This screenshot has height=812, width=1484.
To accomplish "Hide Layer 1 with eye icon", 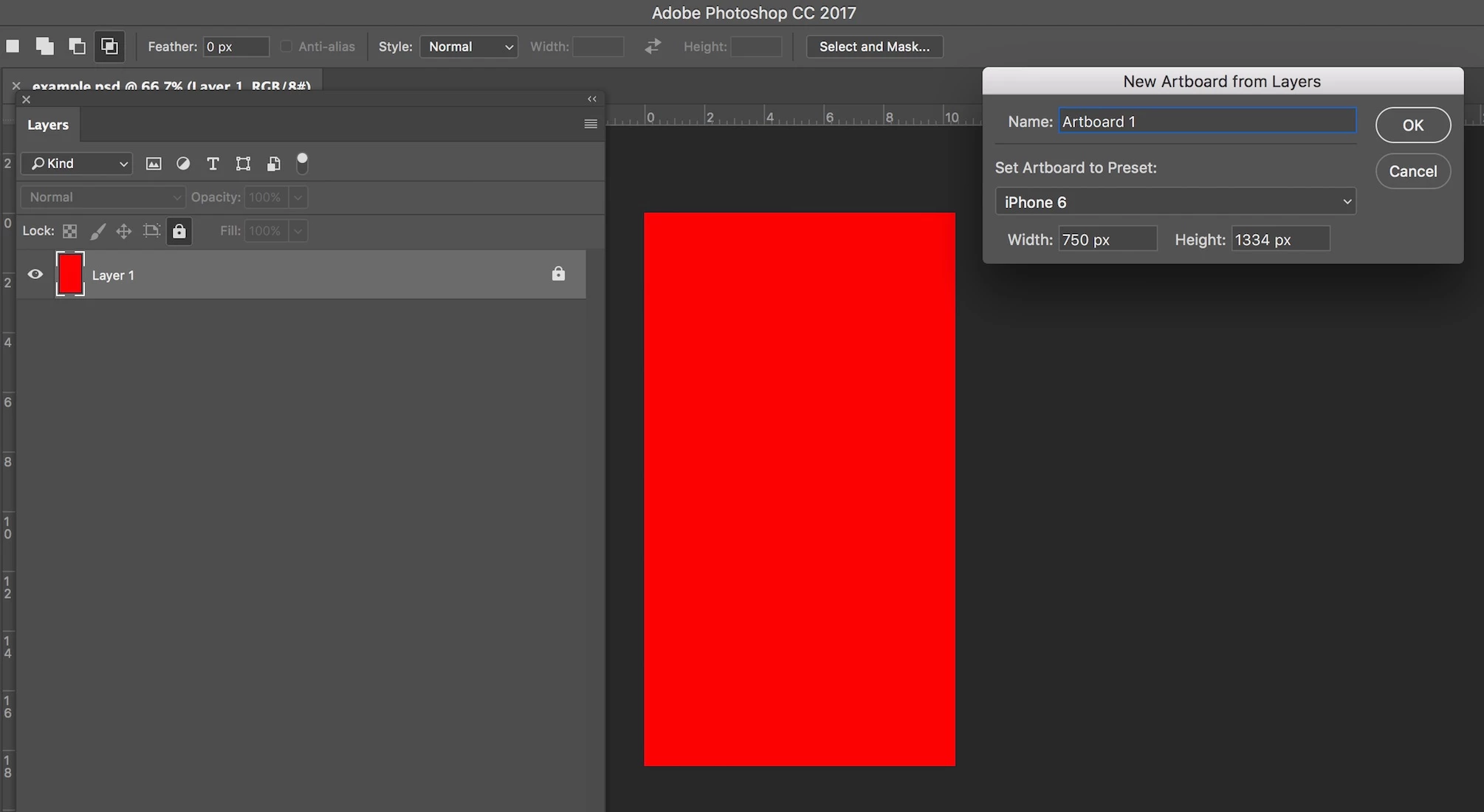I will tap(35, 275).
